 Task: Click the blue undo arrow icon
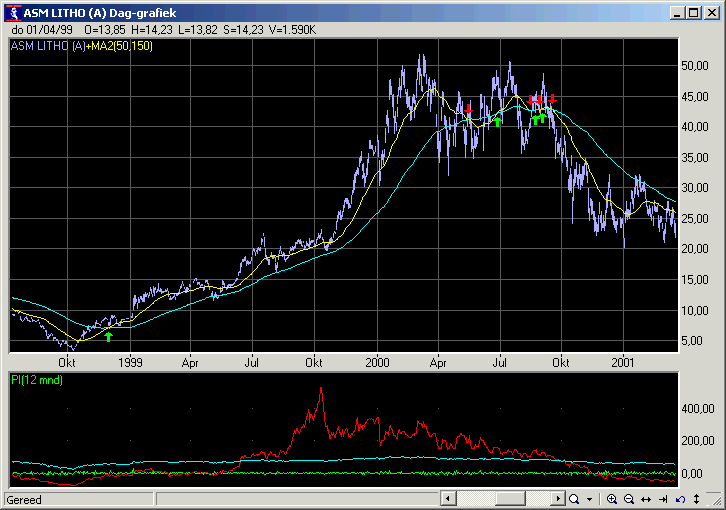pyautogui.click(x=680, y=499)
